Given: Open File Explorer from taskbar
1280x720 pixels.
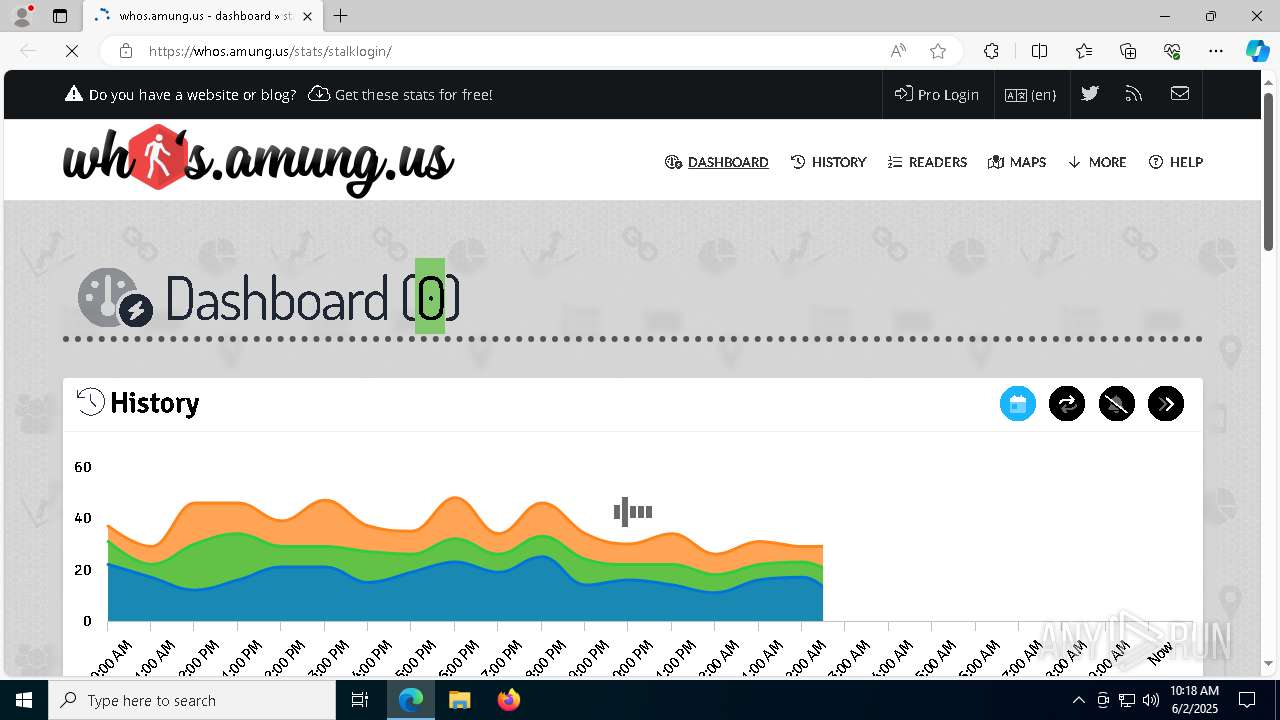Looking at the screenshot, I should 459,700.
